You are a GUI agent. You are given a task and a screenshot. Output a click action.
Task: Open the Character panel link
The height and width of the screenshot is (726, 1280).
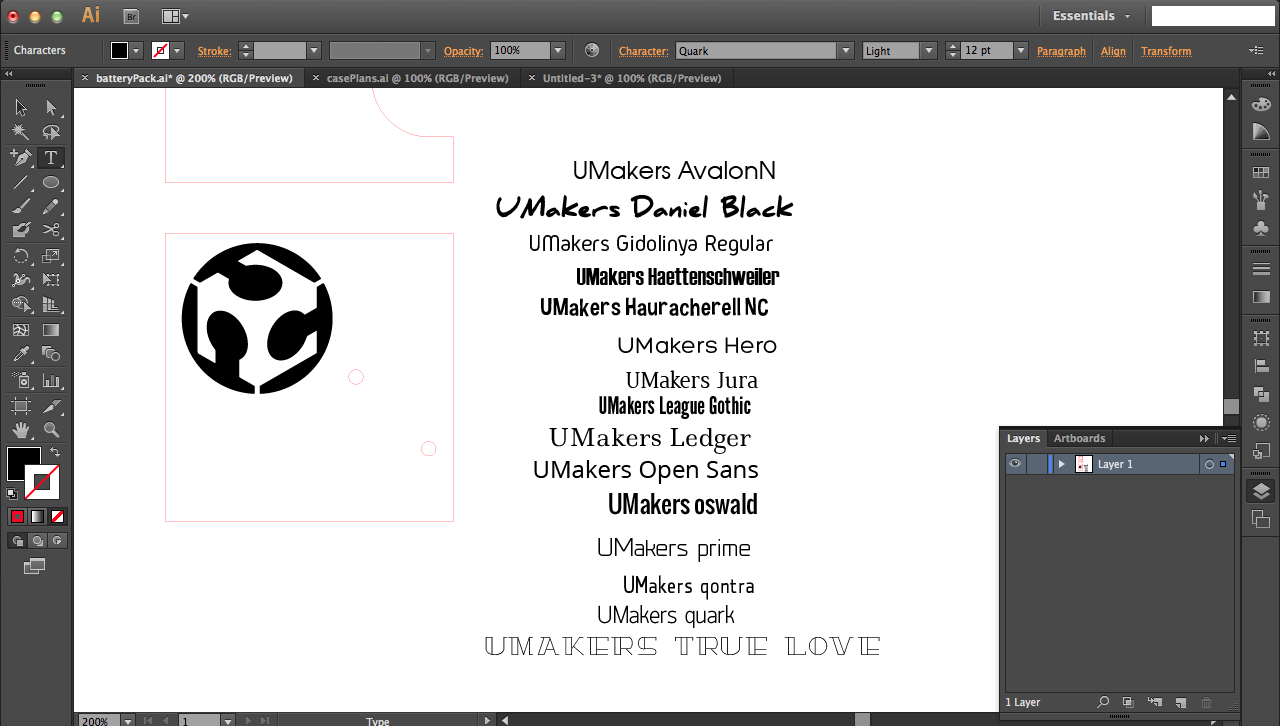tap(643, 51)
